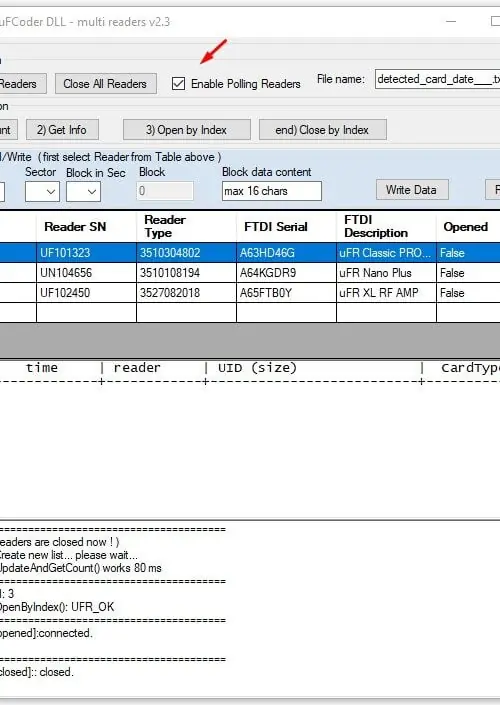Click the FTDI Serial column header
The width and height of the screenshot is (500, 705).
pyautogui.click(x=286, y=227)
